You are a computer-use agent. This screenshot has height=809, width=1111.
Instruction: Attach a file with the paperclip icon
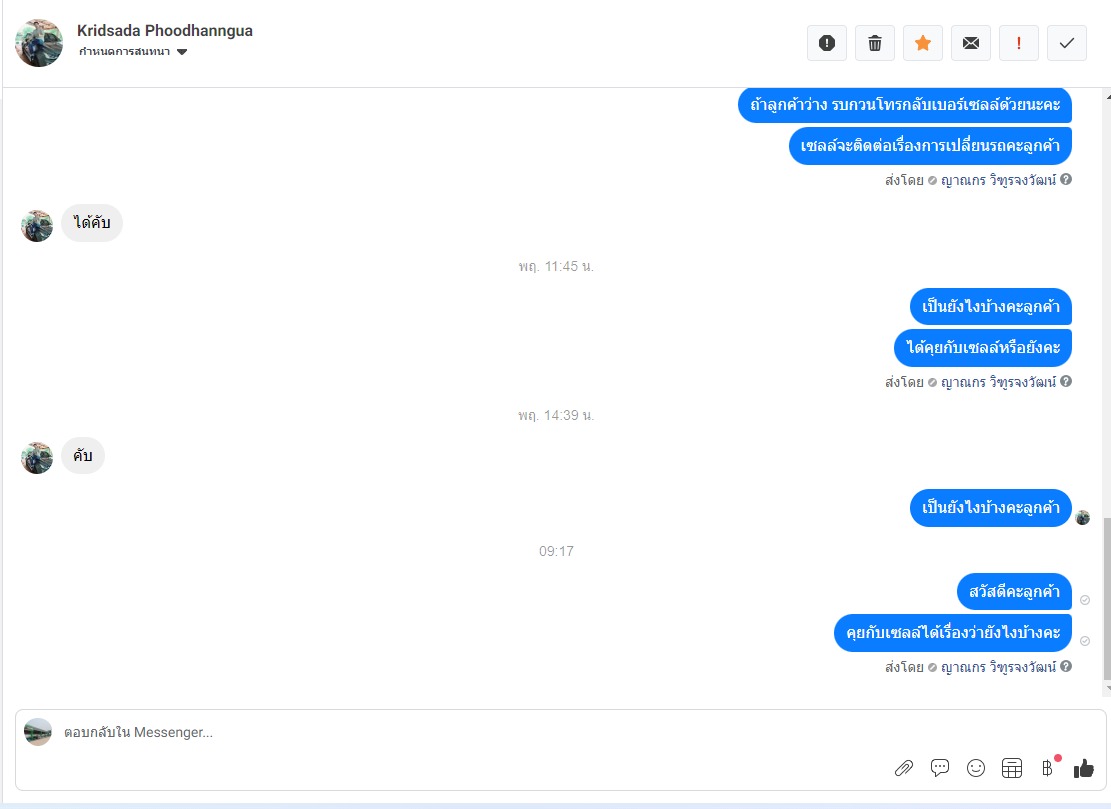(903, 768)
